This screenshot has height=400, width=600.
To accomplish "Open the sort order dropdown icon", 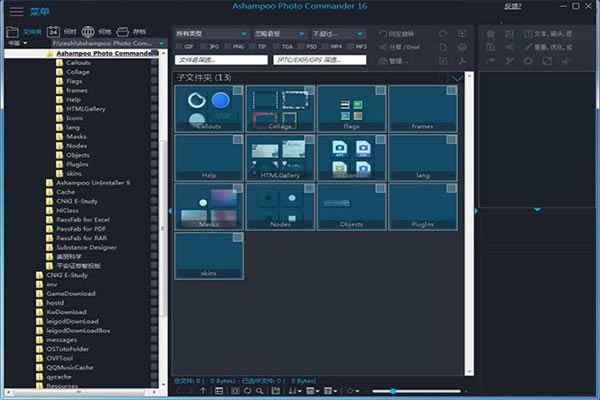I will point(294,391).
